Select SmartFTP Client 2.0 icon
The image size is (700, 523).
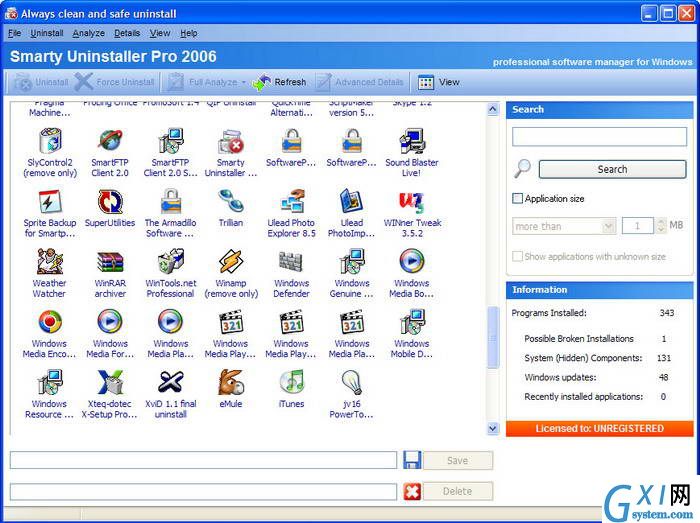110,140
